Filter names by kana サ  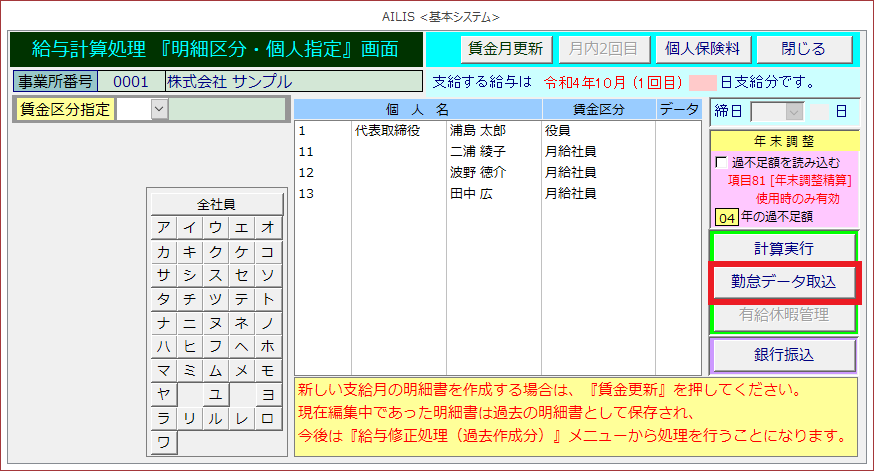point(164,274)
